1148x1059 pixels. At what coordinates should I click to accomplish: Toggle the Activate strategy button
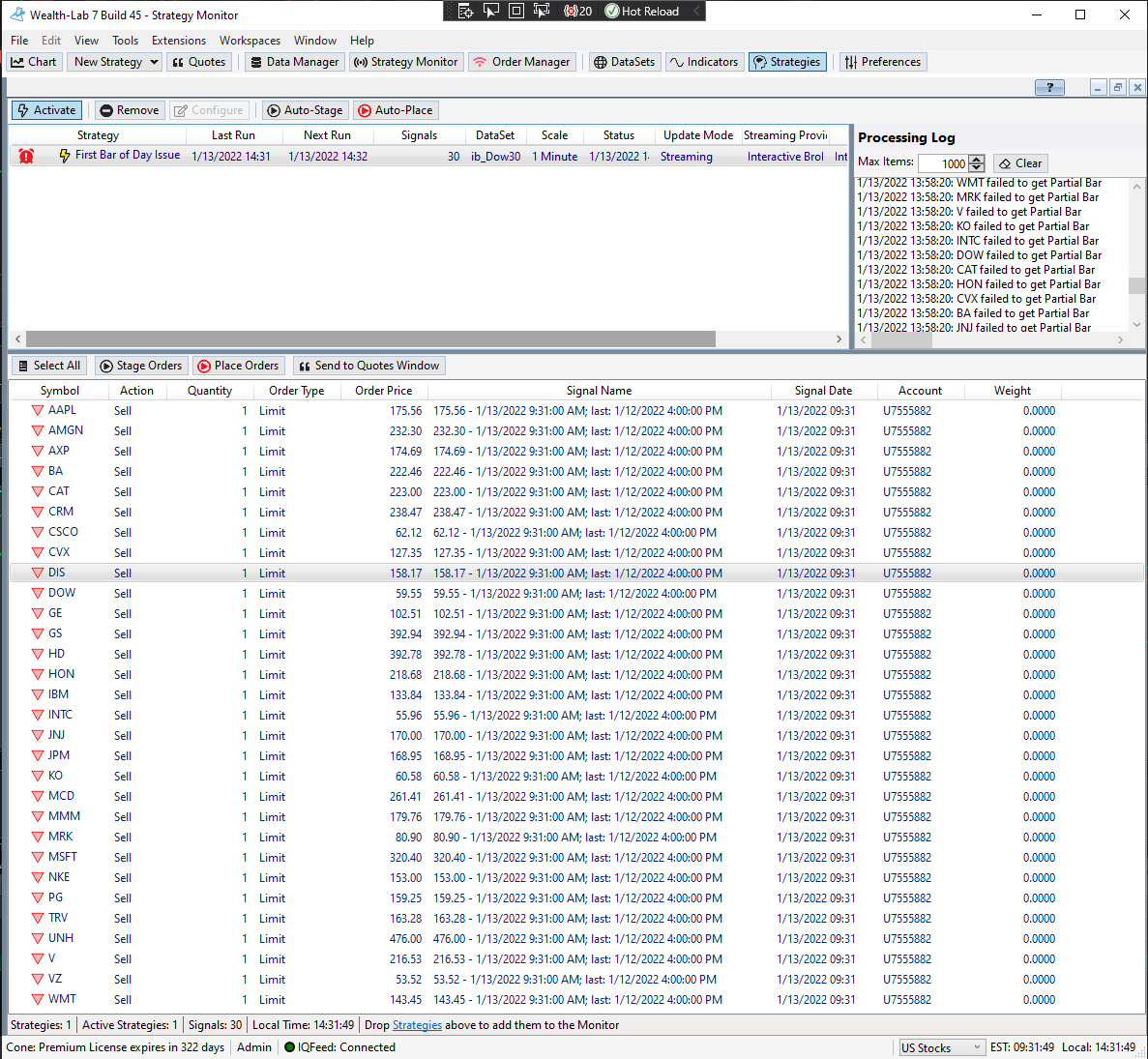pos(46,110)
